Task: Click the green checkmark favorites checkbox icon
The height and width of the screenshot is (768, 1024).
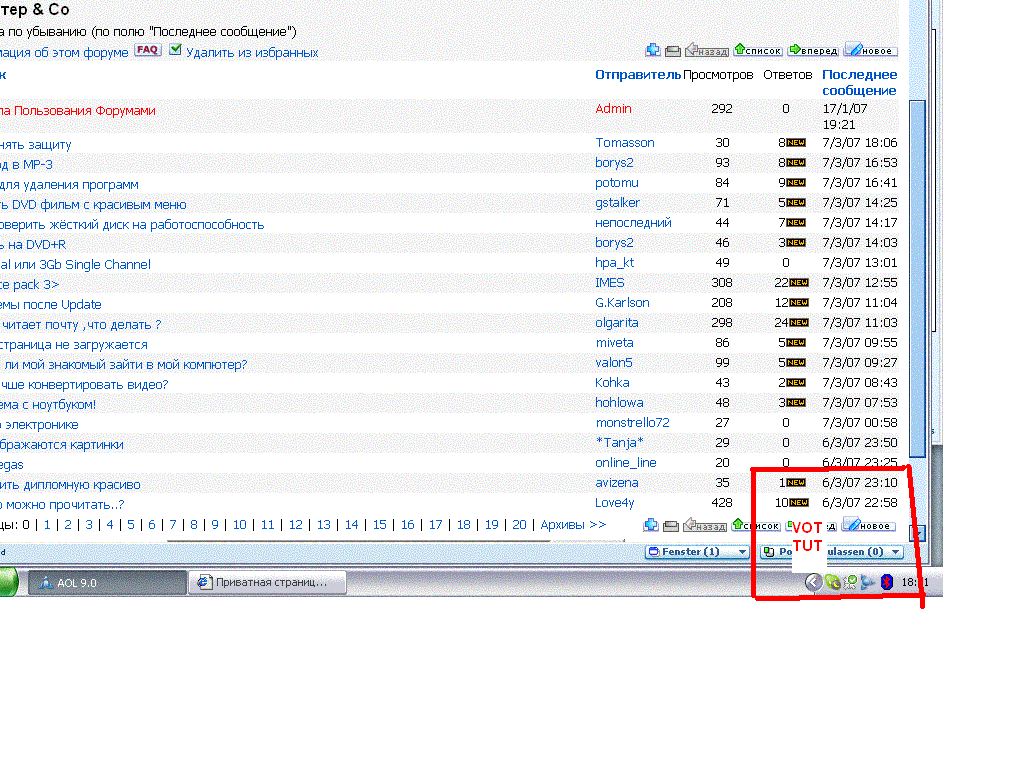Action: coord(176,50)
